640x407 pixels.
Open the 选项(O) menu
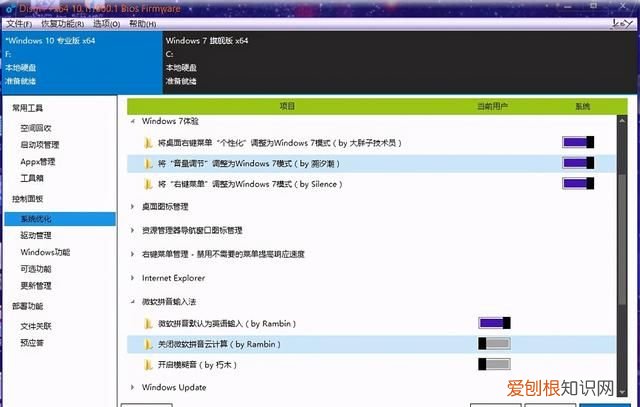click(x=107, y=24)
